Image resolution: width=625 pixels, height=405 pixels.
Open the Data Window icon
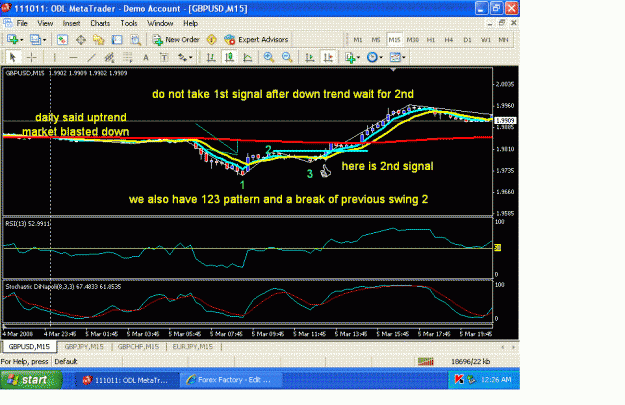click(x=81, y=39)
